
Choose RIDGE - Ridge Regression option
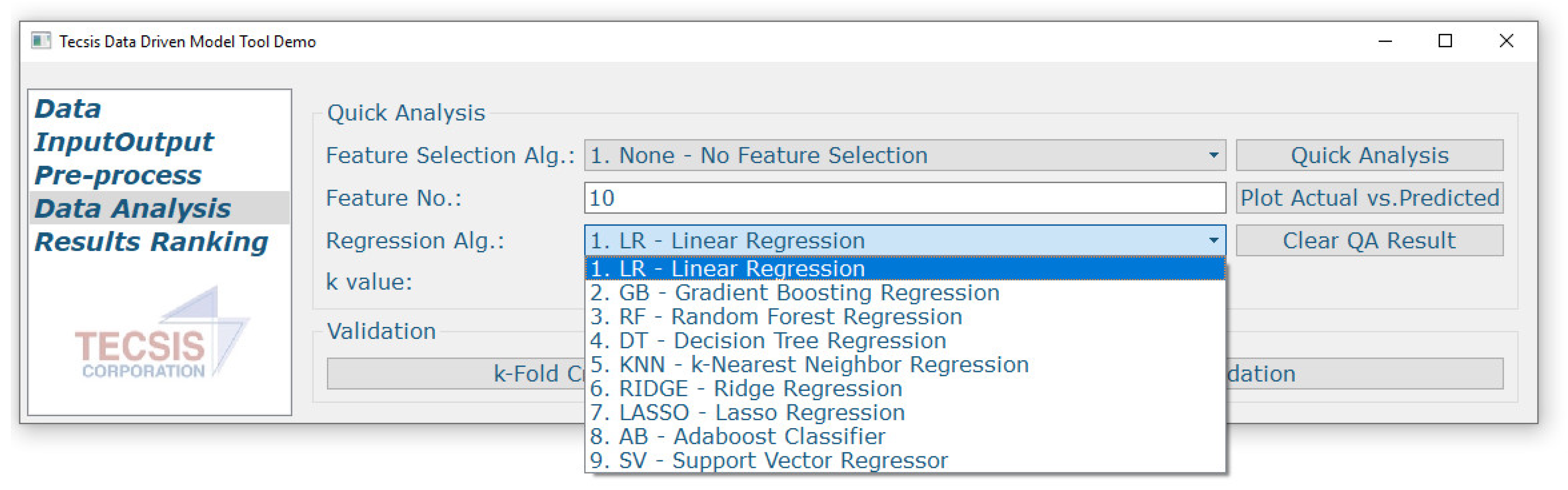coord(746,388)
